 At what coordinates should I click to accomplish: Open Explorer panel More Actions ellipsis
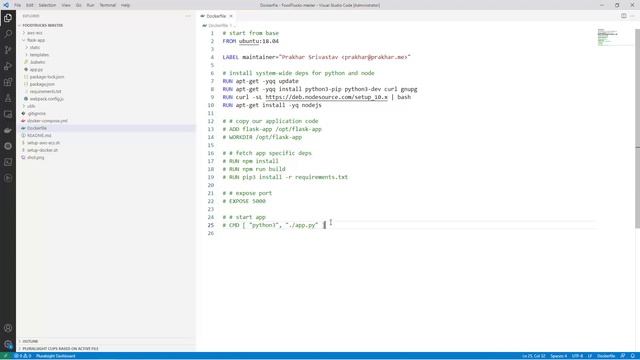pyautogui.click(x=188, y=16)
